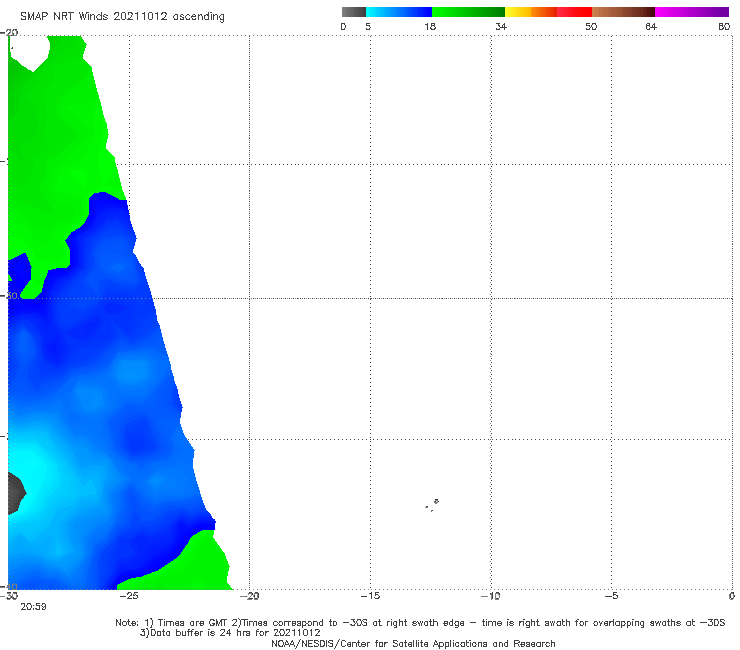740x650 pixels.
Task: Click the longitude axis label "-5"
Action: (612, 596)
